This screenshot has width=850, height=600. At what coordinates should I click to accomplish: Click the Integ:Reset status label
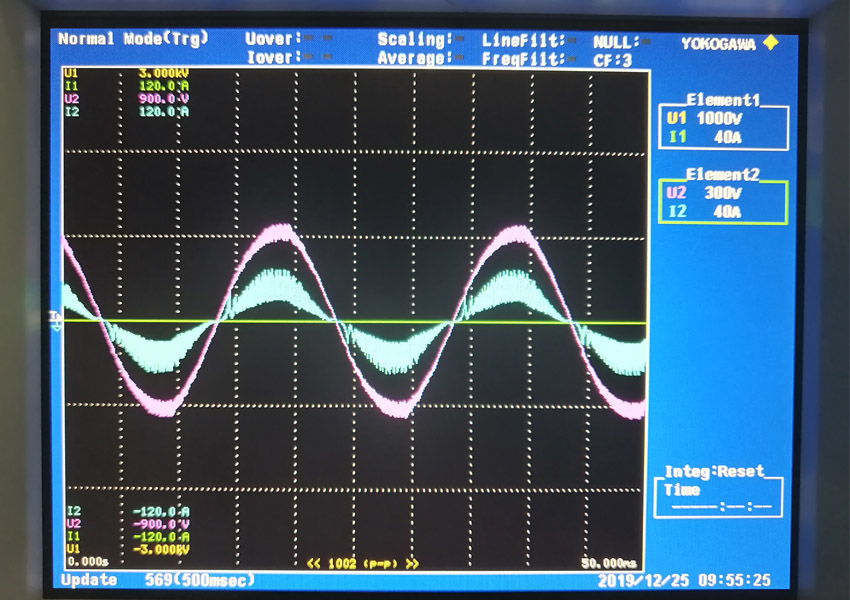tap(714, 471)
